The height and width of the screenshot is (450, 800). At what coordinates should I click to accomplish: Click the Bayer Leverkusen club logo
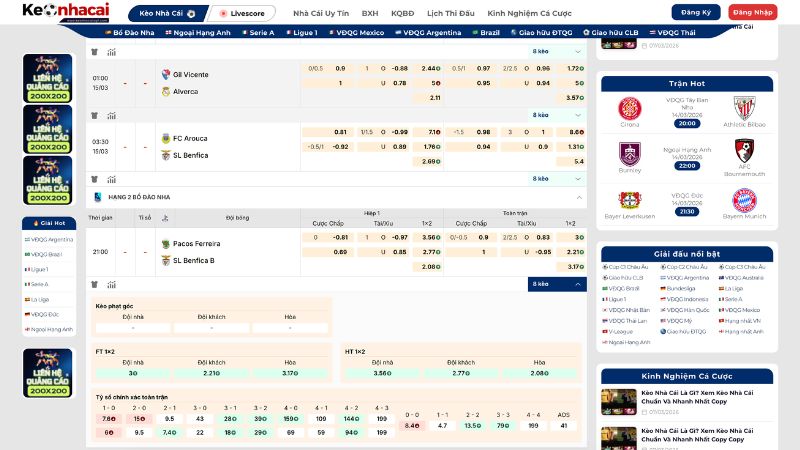coord(629,199)
